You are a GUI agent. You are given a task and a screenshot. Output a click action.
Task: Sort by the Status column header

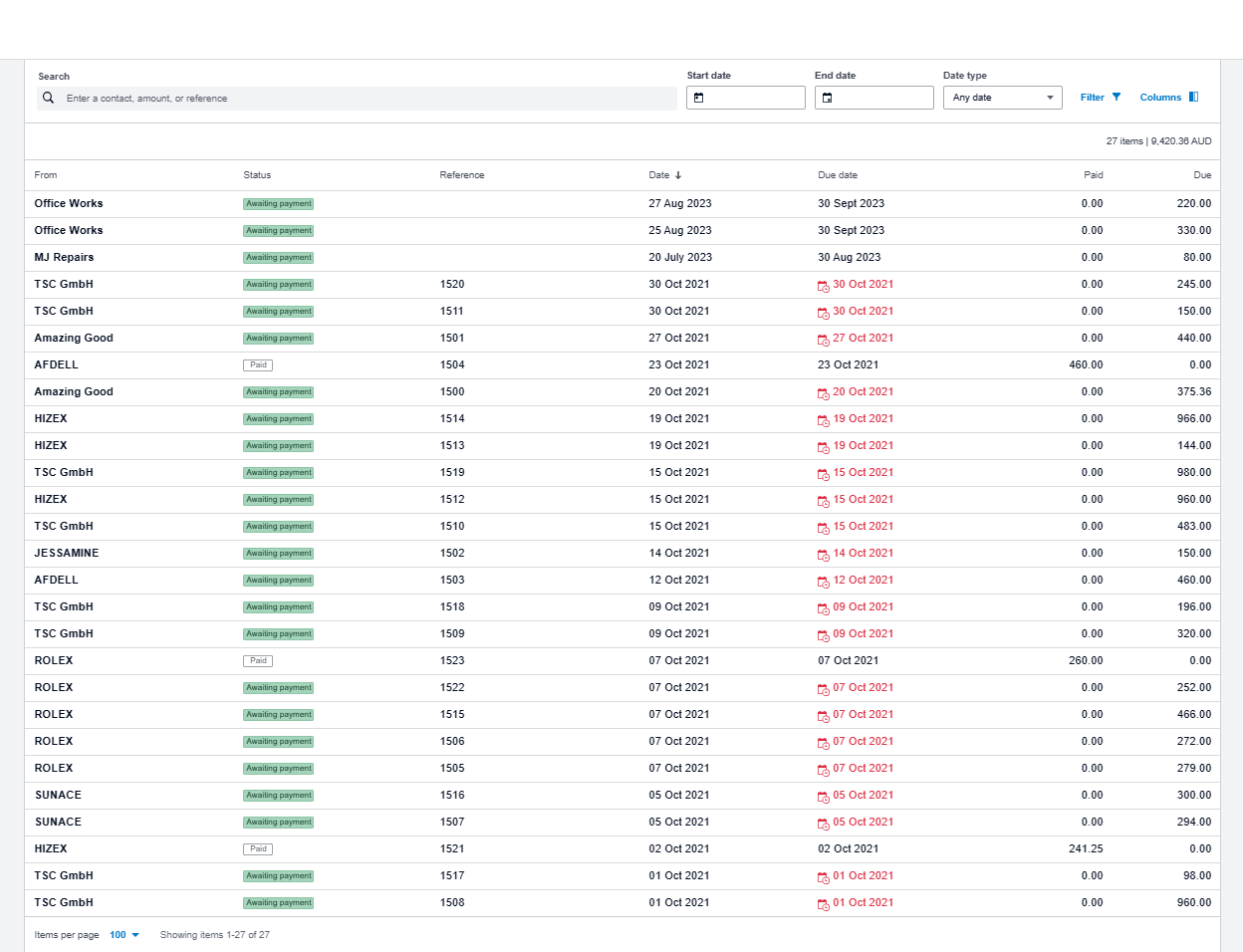257,175
